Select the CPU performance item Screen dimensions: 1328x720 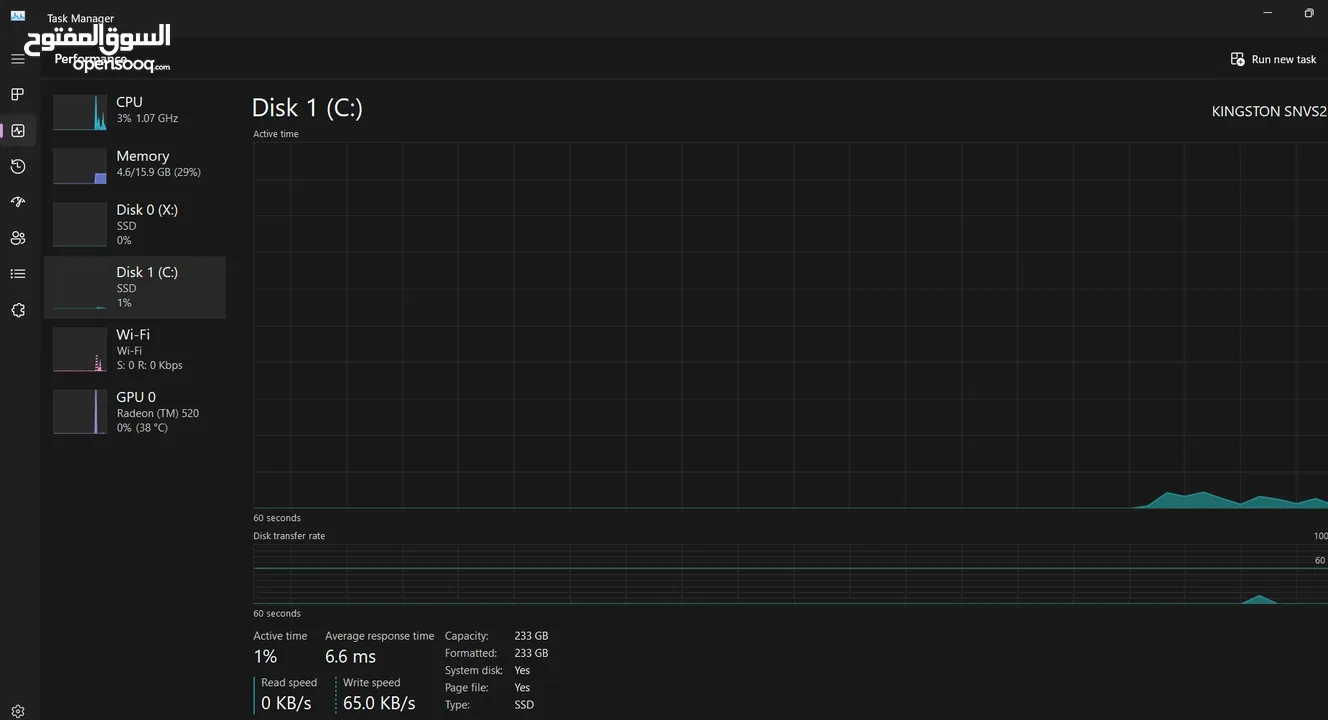[x=134, y=111]
